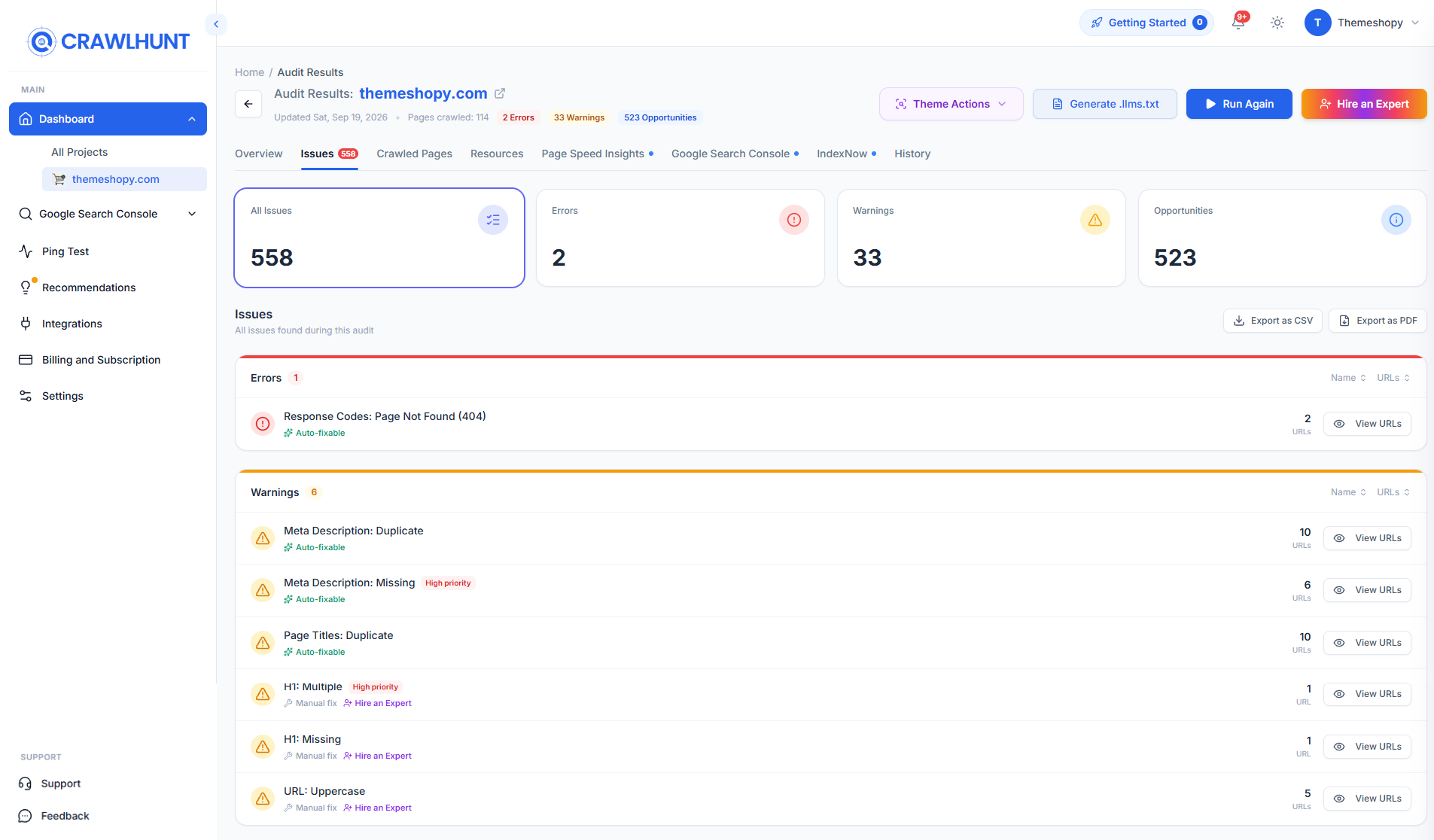Open Theme Actions dropdown

point(951,104)
